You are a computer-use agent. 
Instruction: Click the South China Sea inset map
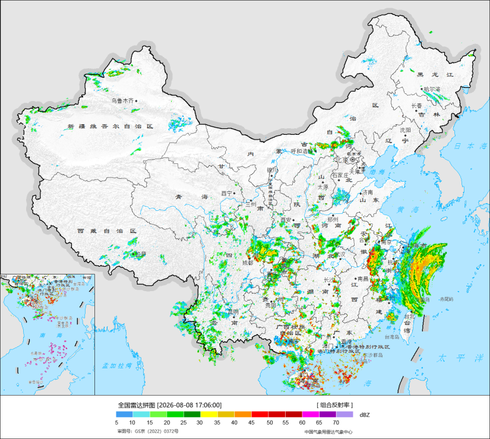click(x=47, y=335)
